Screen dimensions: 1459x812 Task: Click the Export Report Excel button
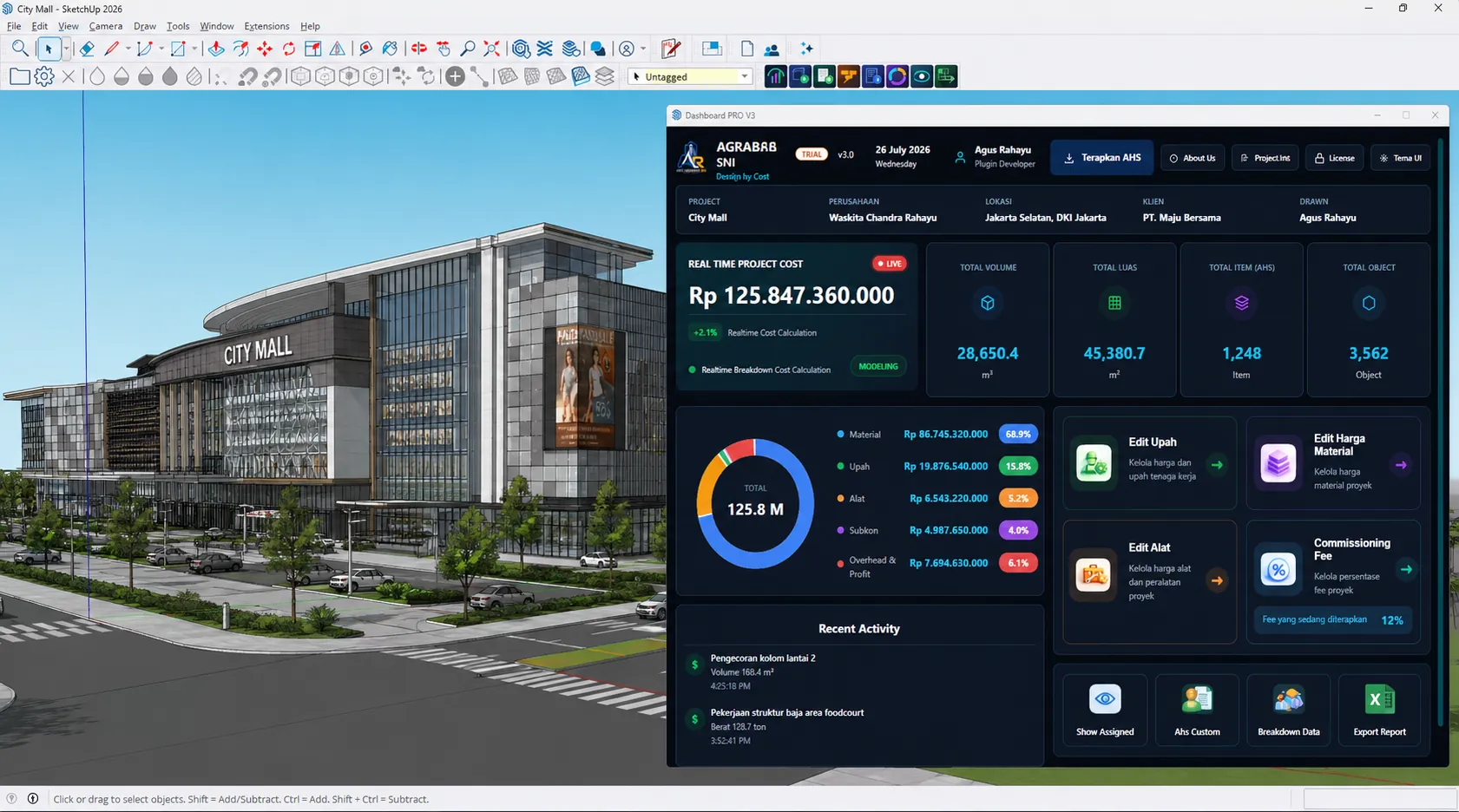[1379, 710]
